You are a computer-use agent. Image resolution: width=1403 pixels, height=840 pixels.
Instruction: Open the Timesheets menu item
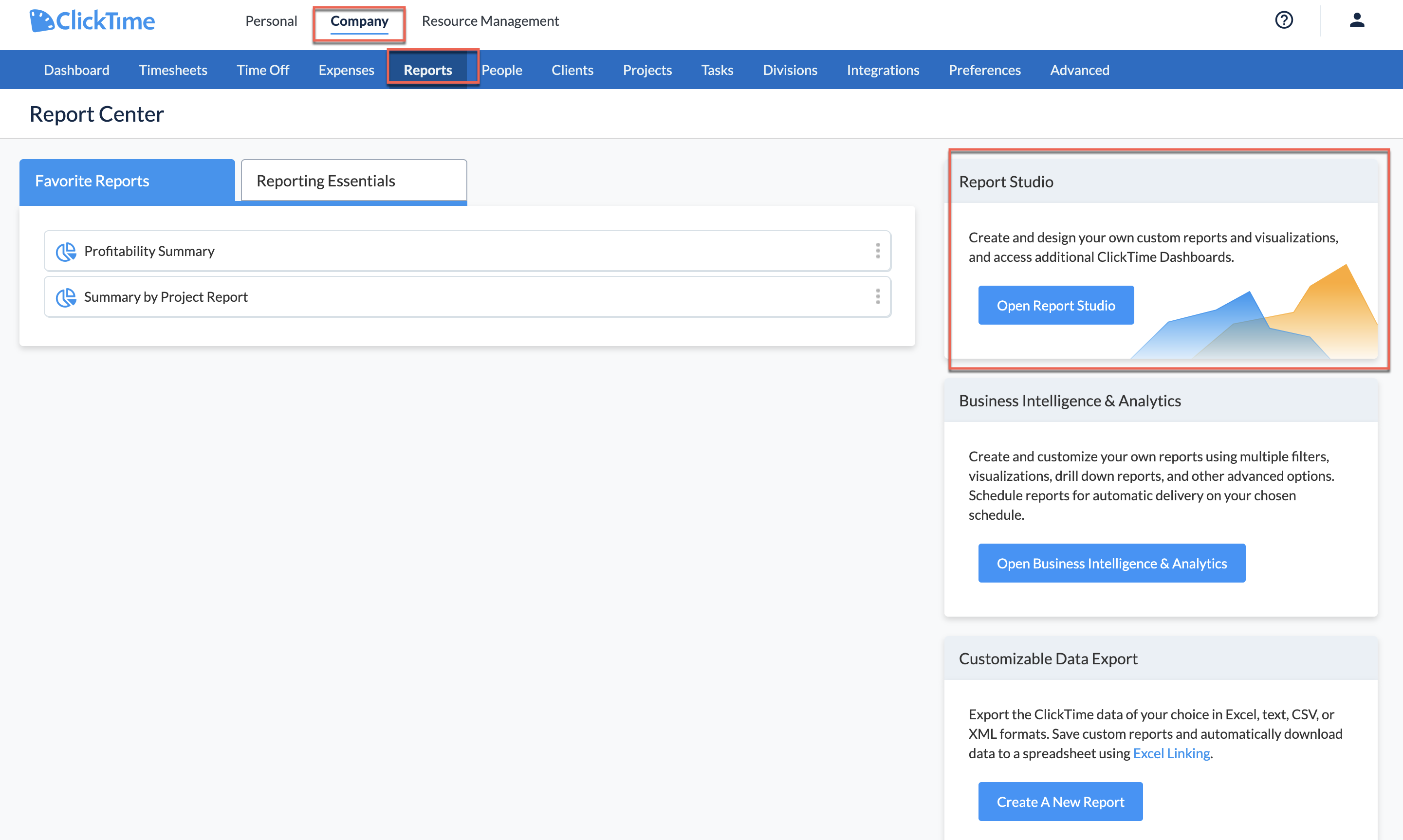173,70
